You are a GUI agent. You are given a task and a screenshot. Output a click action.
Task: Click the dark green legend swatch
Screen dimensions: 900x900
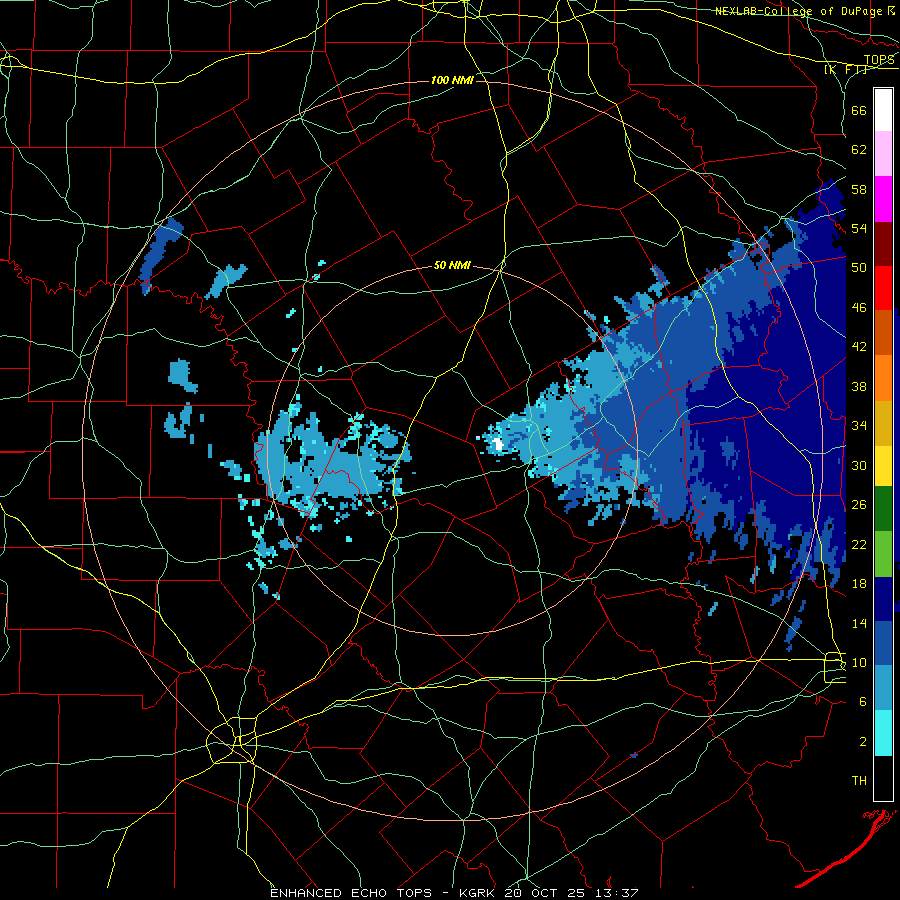click(x=883, y=509)
